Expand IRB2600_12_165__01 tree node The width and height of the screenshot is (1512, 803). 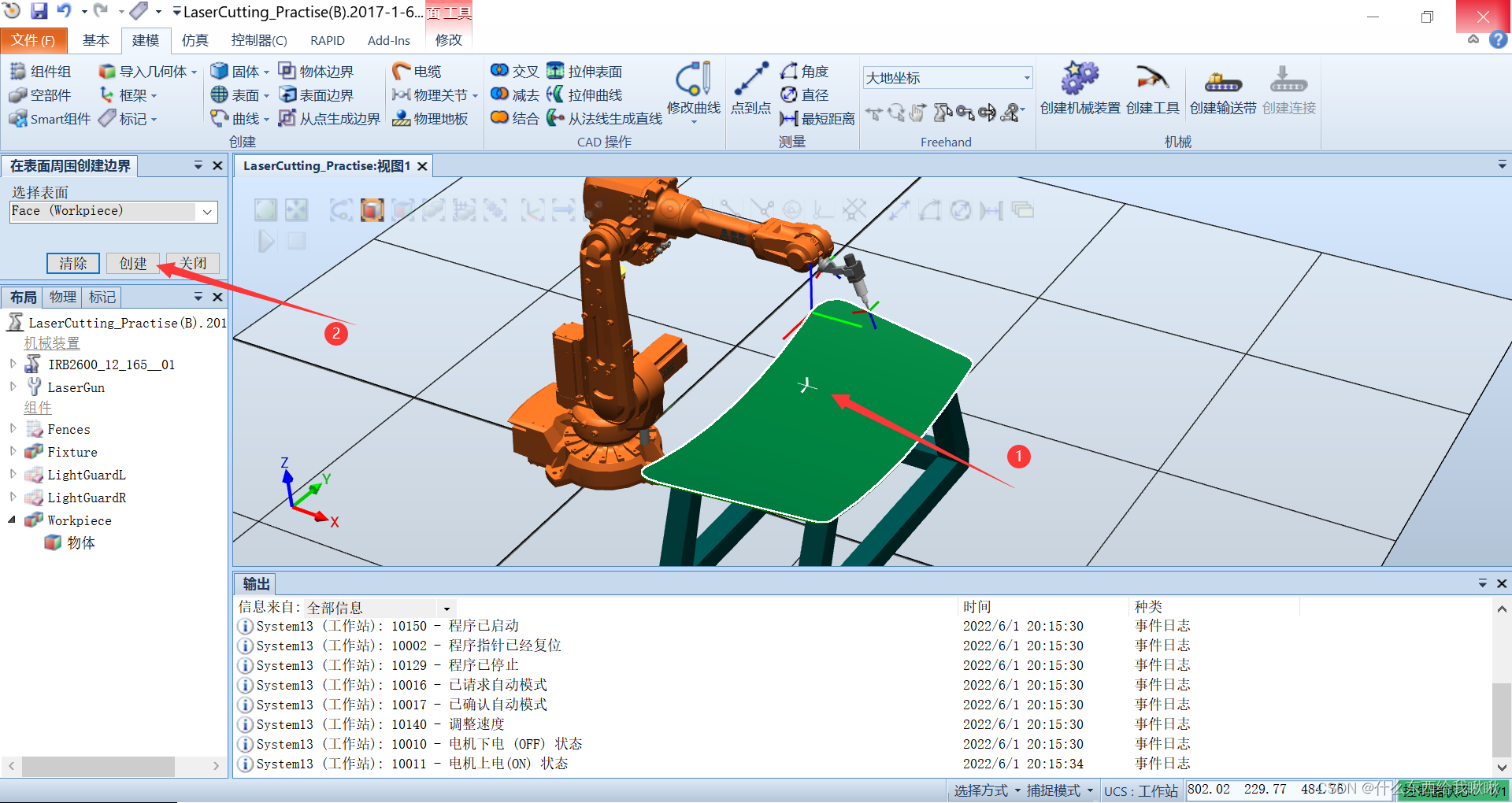(13, 364)
